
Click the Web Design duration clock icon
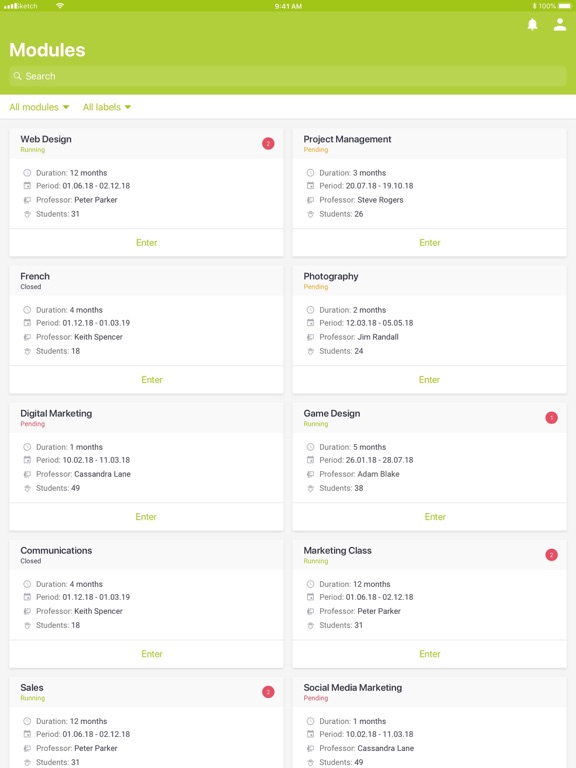[27, 173]
